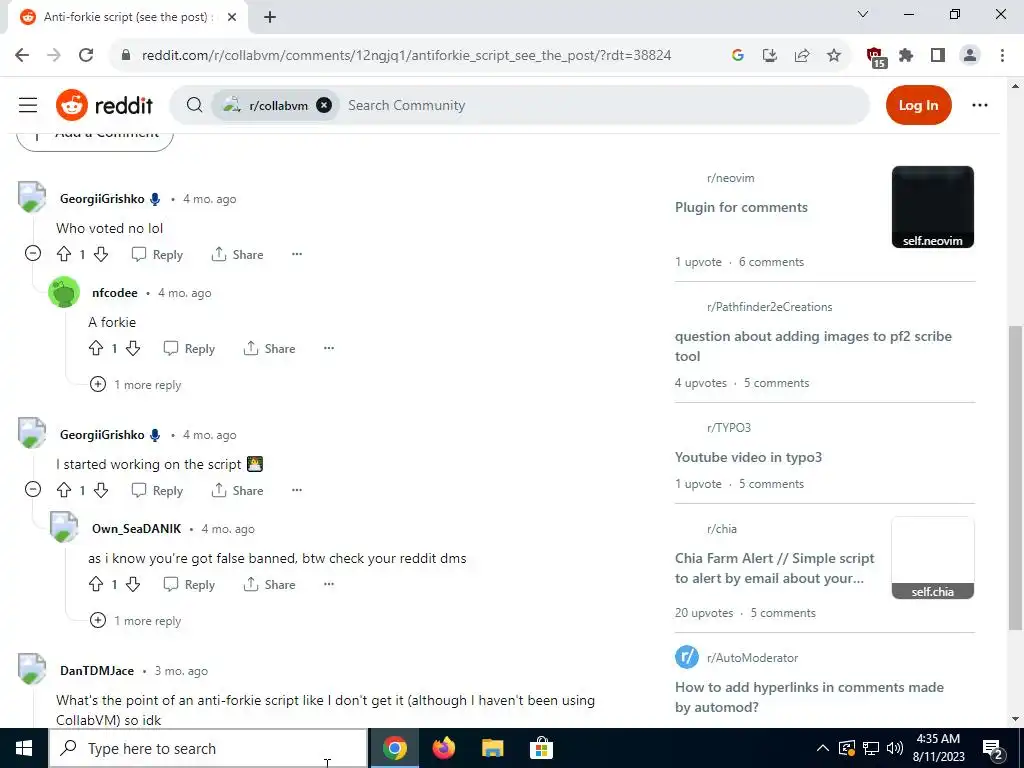Bookmark this page with the star icon
This screenshot has width=1024, height=768.
click(834, 55)
